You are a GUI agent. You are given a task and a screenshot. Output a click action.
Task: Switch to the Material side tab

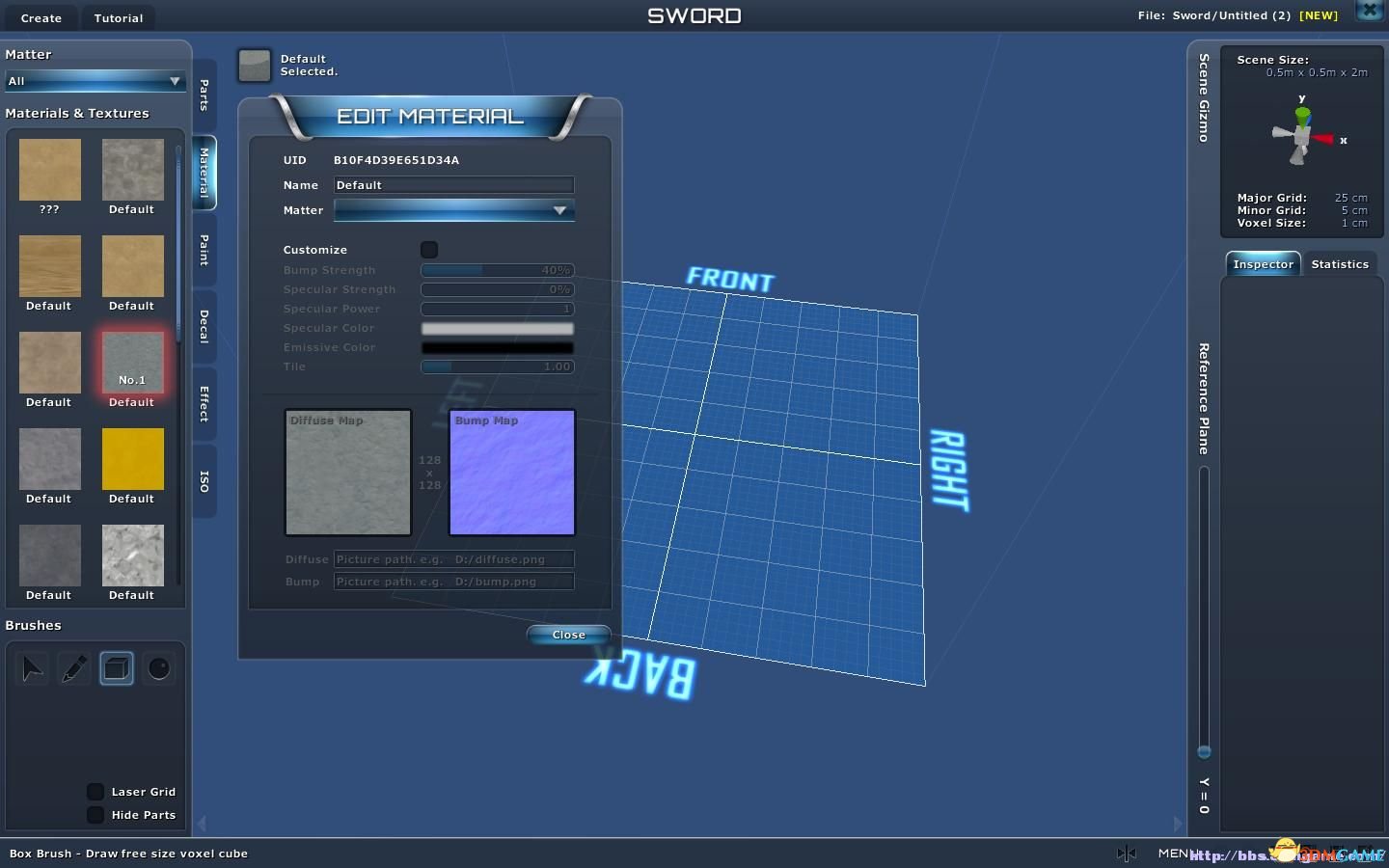point(204,172)
